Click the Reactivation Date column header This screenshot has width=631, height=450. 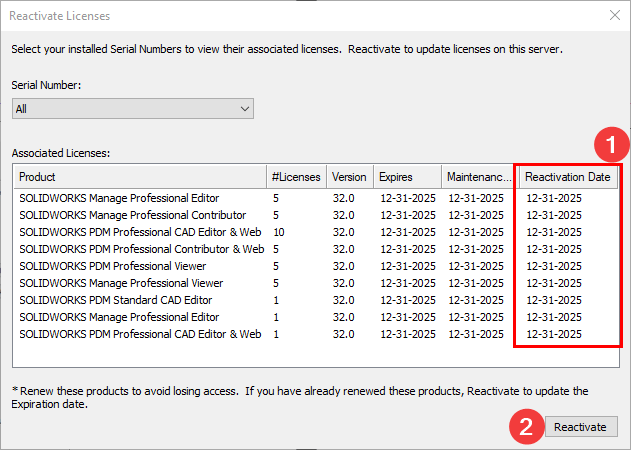(x=567, y=177)
